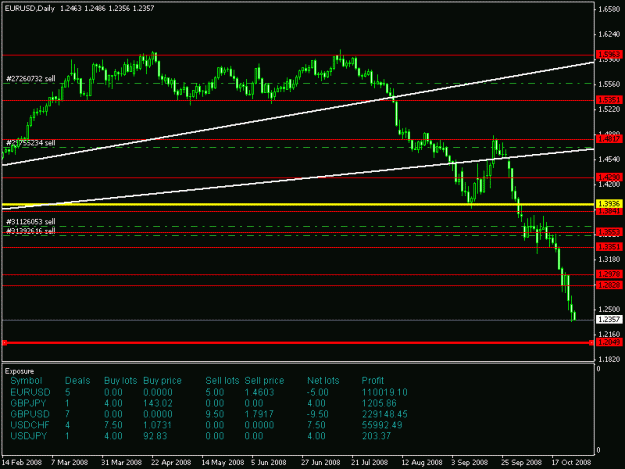Click the Exposure indicator title

pos(20,371)
